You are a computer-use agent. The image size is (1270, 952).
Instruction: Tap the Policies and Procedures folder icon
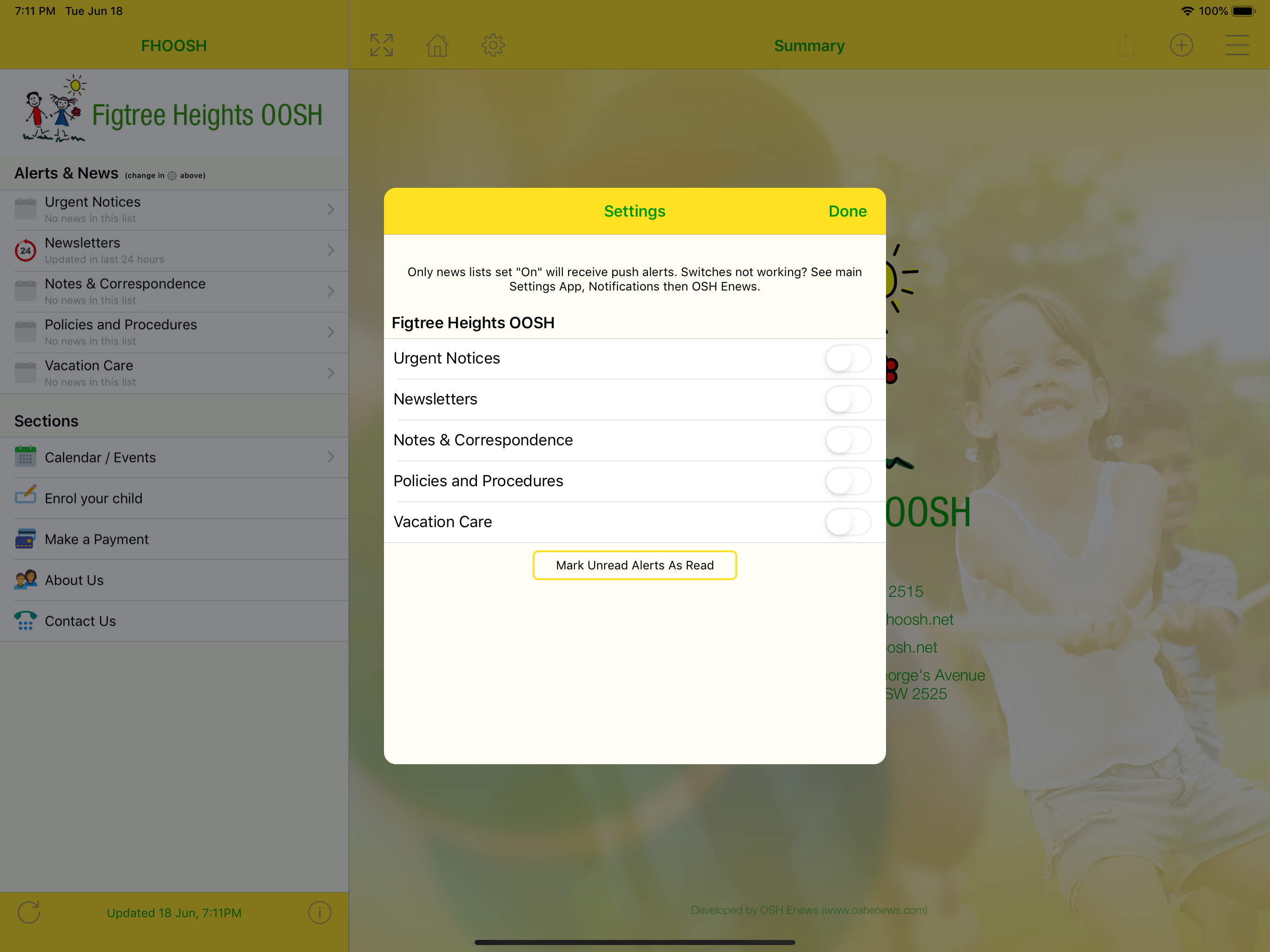click(25, 332)
